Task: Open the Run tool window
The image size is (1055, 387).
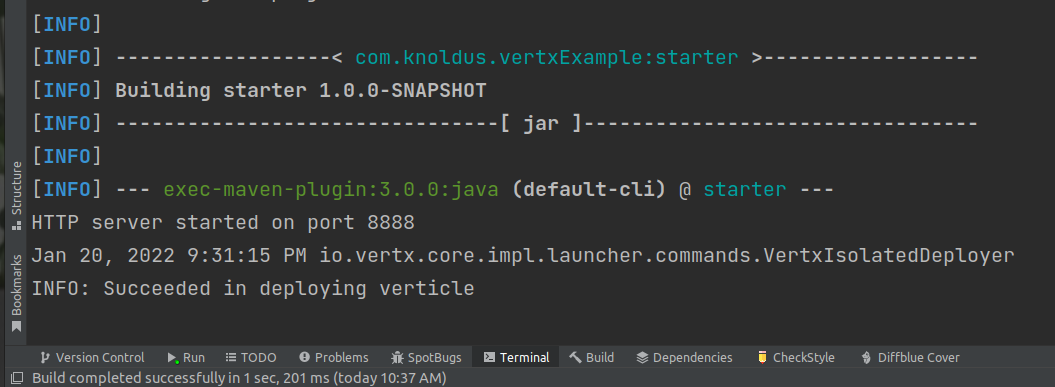Action: 186,357
